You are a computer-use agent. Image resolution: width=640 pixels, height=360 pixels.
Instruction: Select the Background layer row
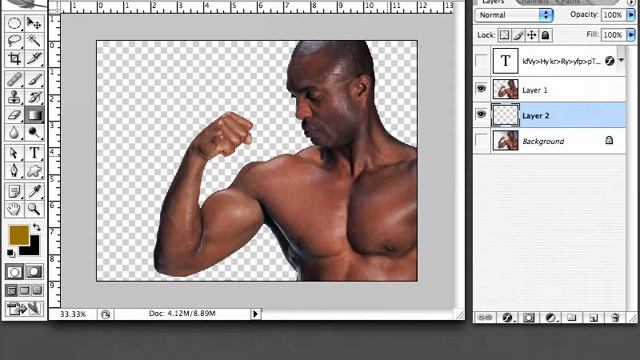tap(559, 141)
